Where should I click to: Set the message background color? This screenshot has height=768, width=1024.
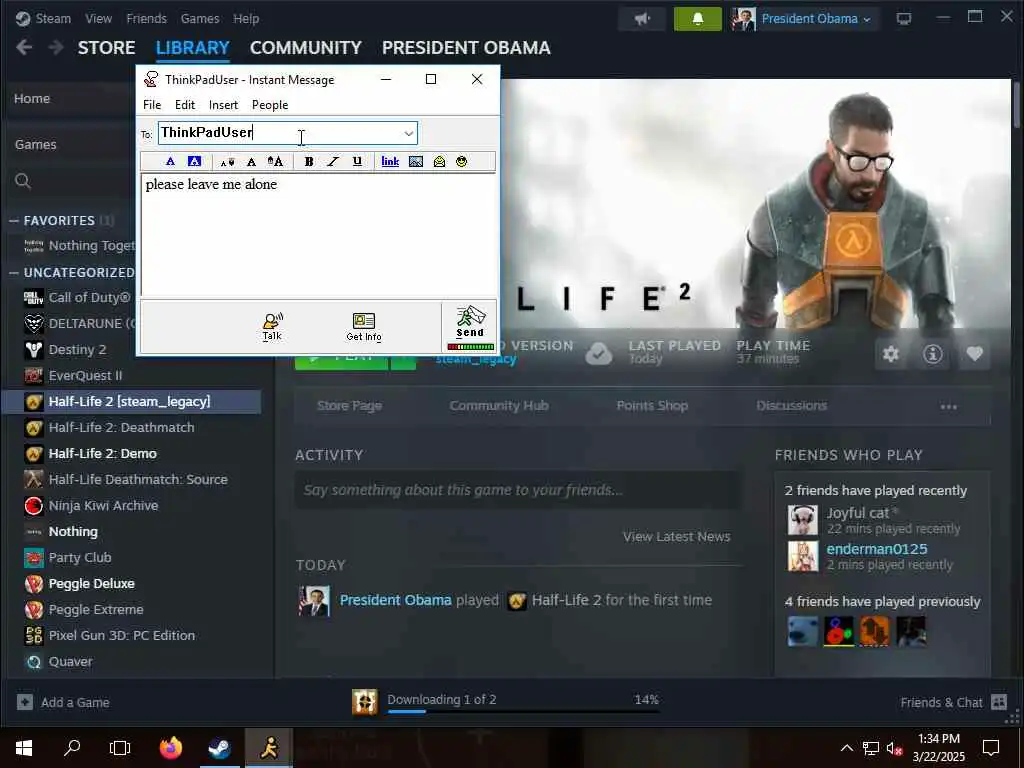click(x=195, y=161)
